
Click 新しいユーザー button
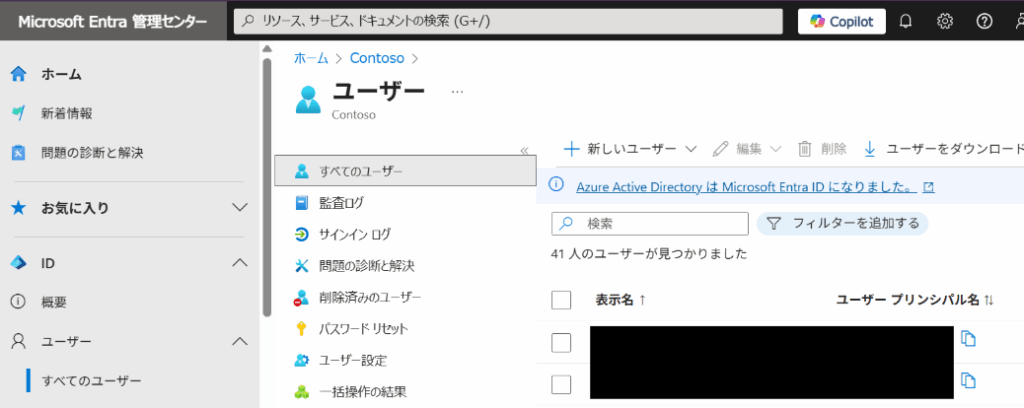619,149
